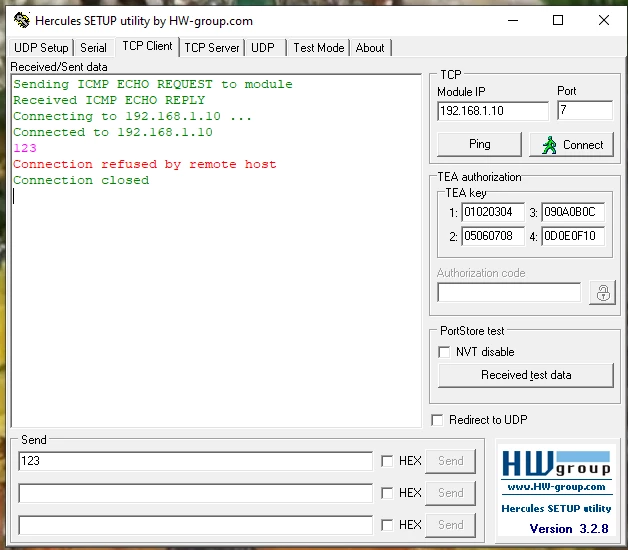Click 'Connecting to 192.168.1.10 ...' line
The image size is (628, 550).
click(x=133, y=116)
